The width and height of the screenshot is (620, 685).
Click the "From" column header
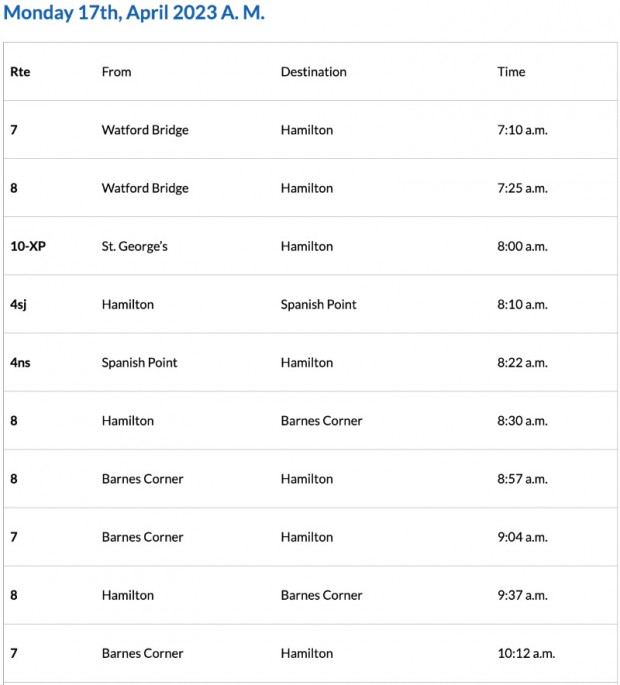pos(116,72)
